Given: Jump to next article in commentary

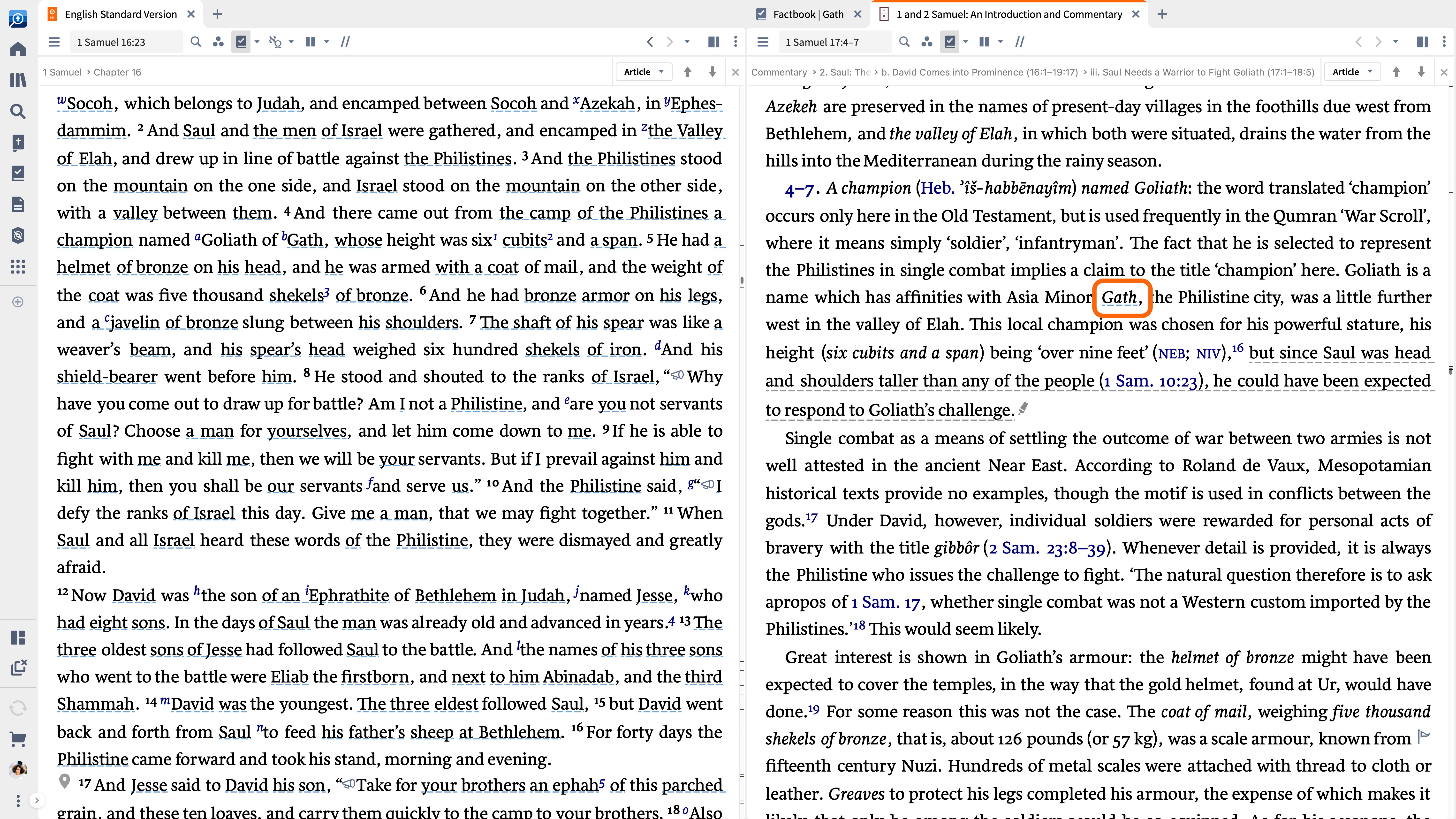Looking at the screenshot, I should pyautogui.click(x=1421, y=72).
